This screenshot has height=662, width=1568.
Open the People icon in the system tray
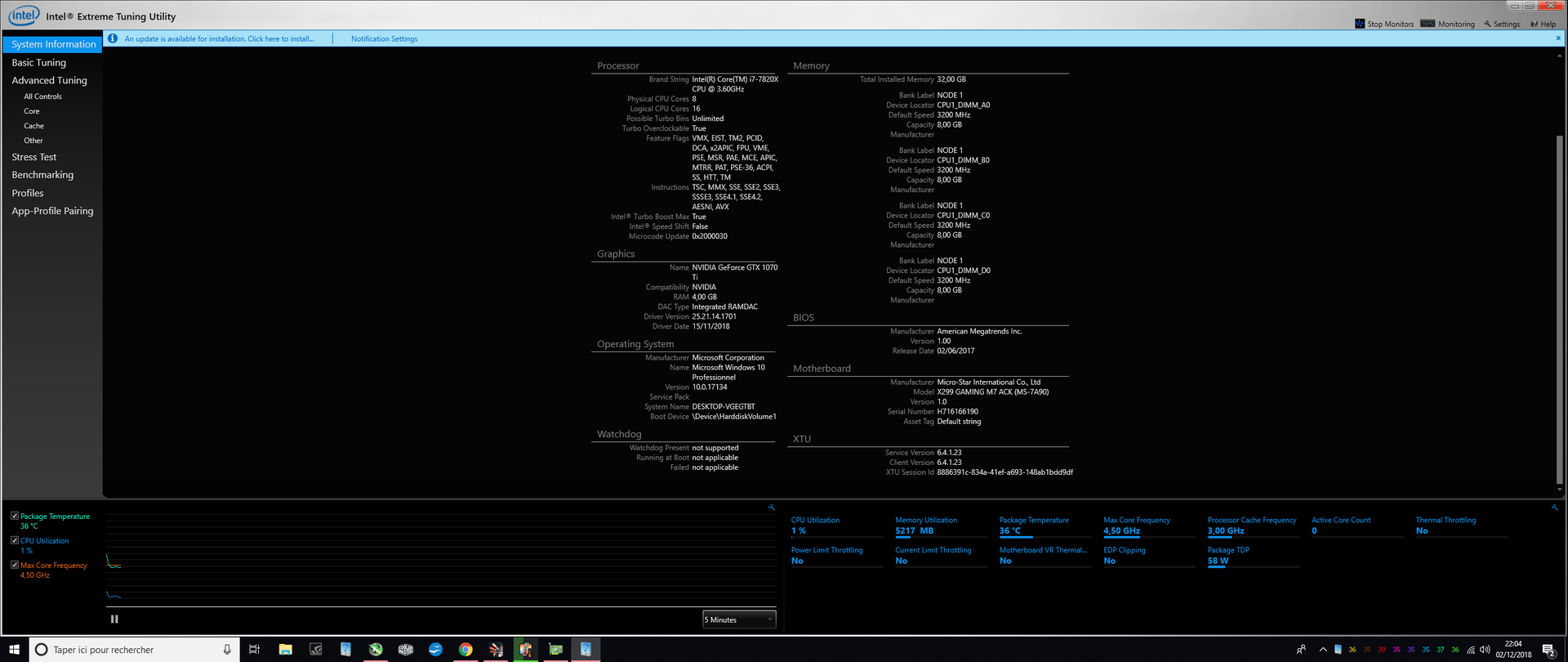click(1301, 650)
